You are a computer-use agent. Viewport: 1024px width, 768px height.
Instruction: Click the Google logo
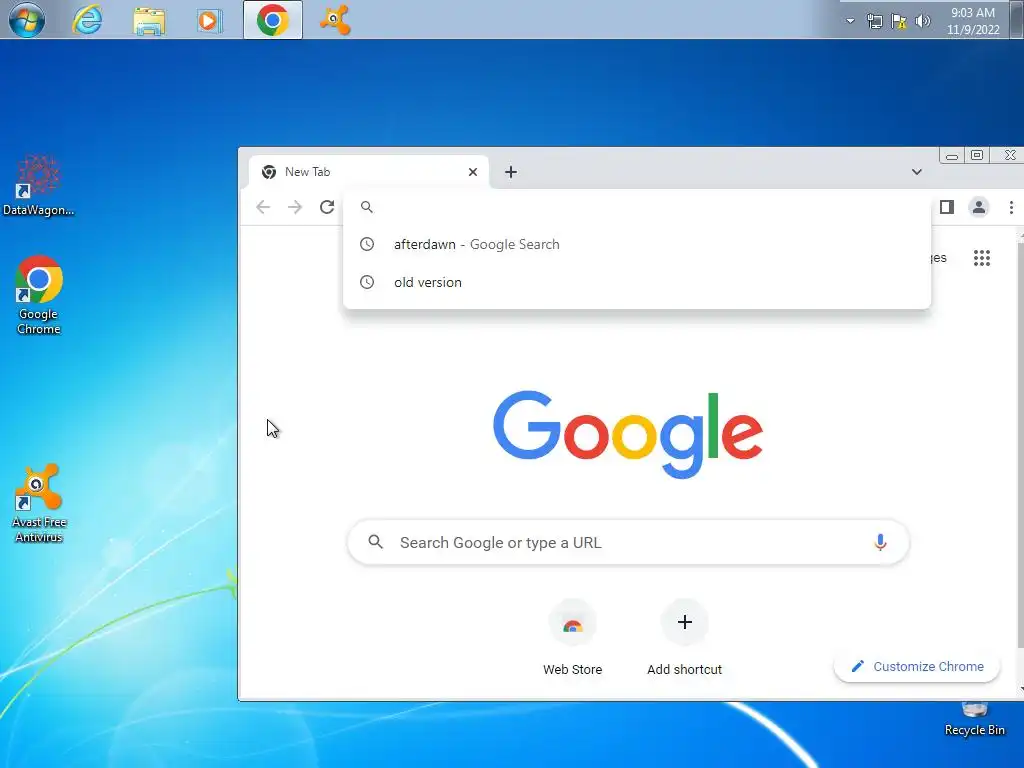(628, 434)
